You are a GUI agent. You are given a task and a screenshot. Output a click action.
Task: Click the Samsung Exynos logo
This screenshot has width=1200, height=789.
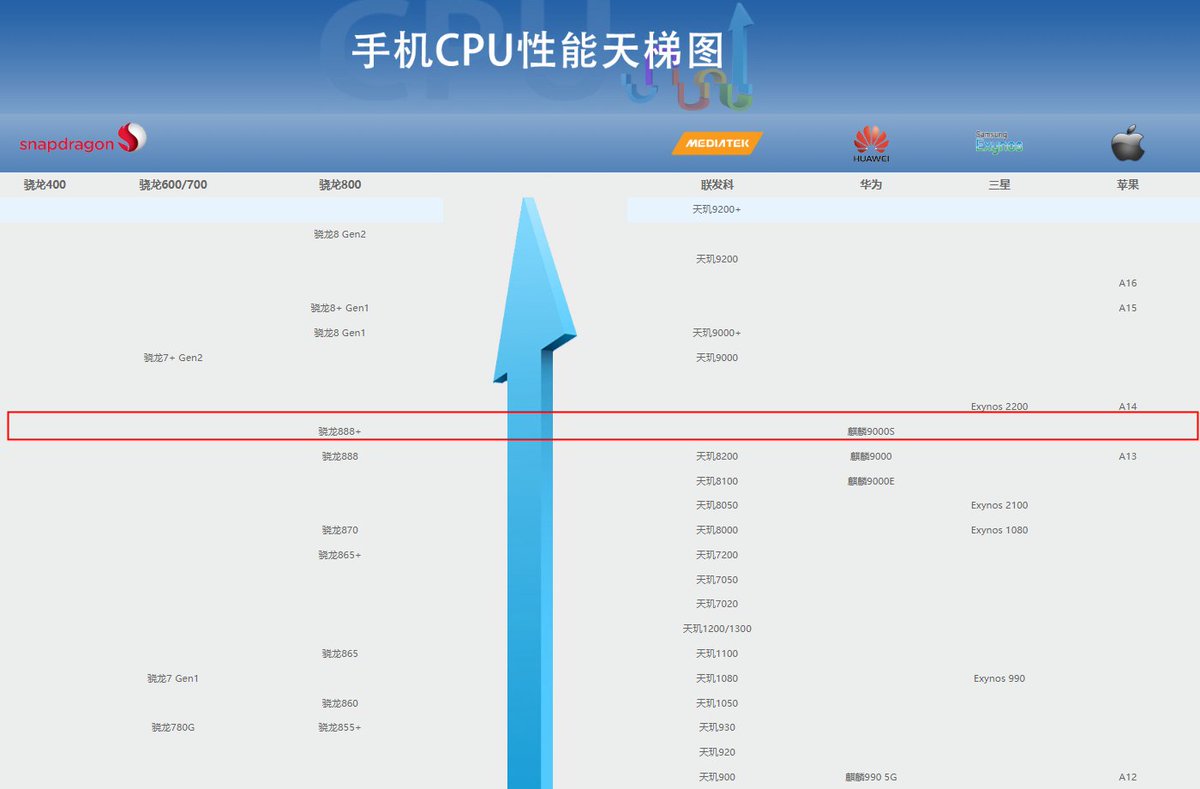point(999,142)
